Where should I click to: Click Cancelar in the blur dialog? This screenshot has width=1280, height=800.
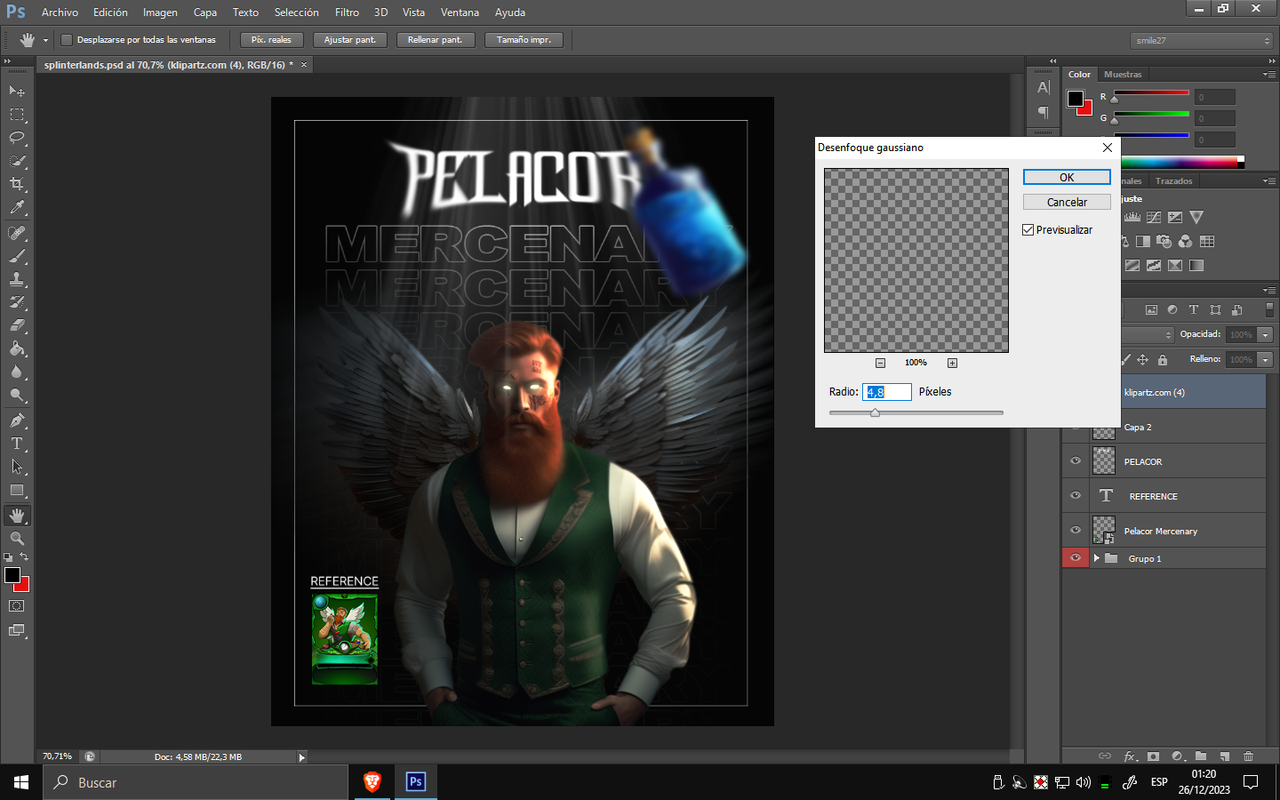(x=1067, y=202)
